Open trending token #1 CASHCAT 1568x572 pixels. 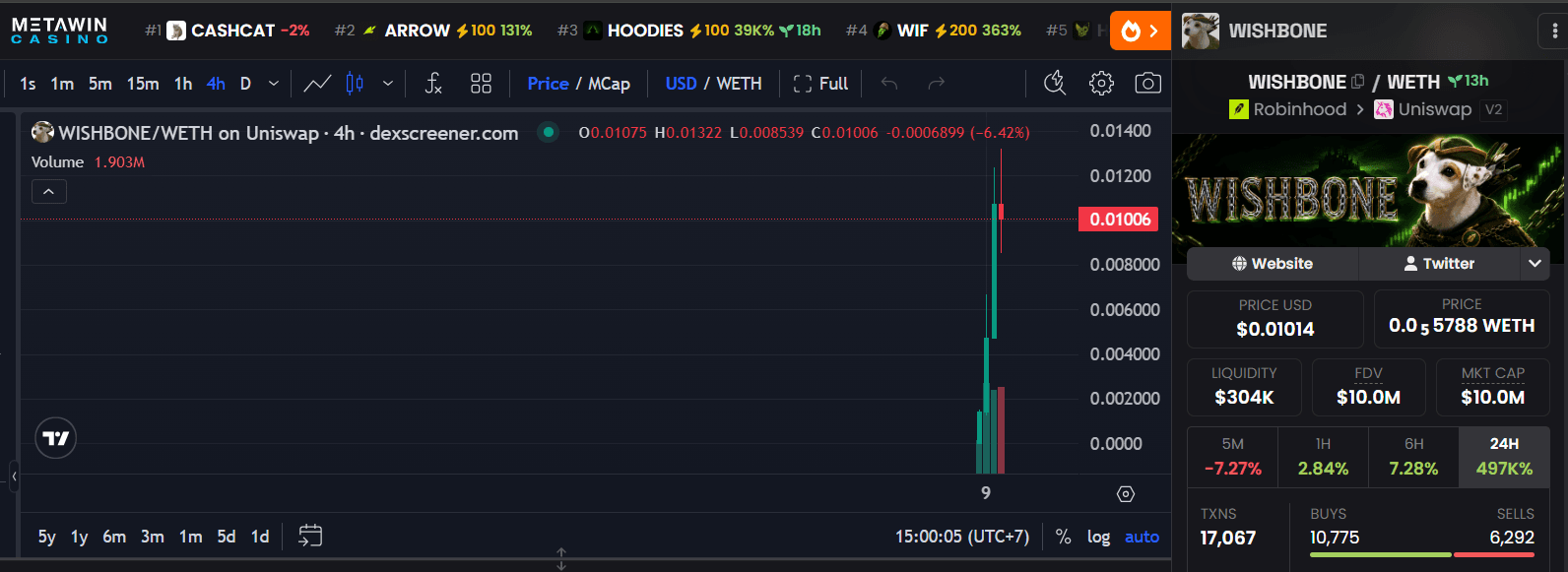(x=227, y=31)
